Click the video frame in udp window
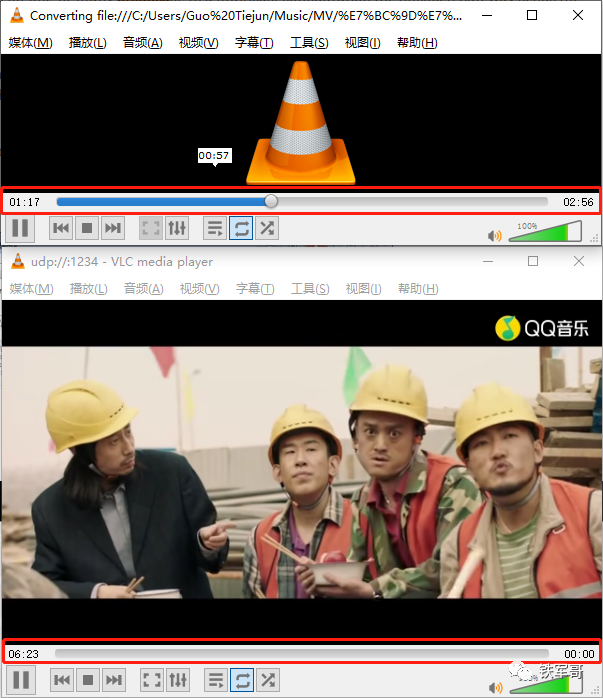The height and width of the screenshot is (698, 603). coord(302,472)
